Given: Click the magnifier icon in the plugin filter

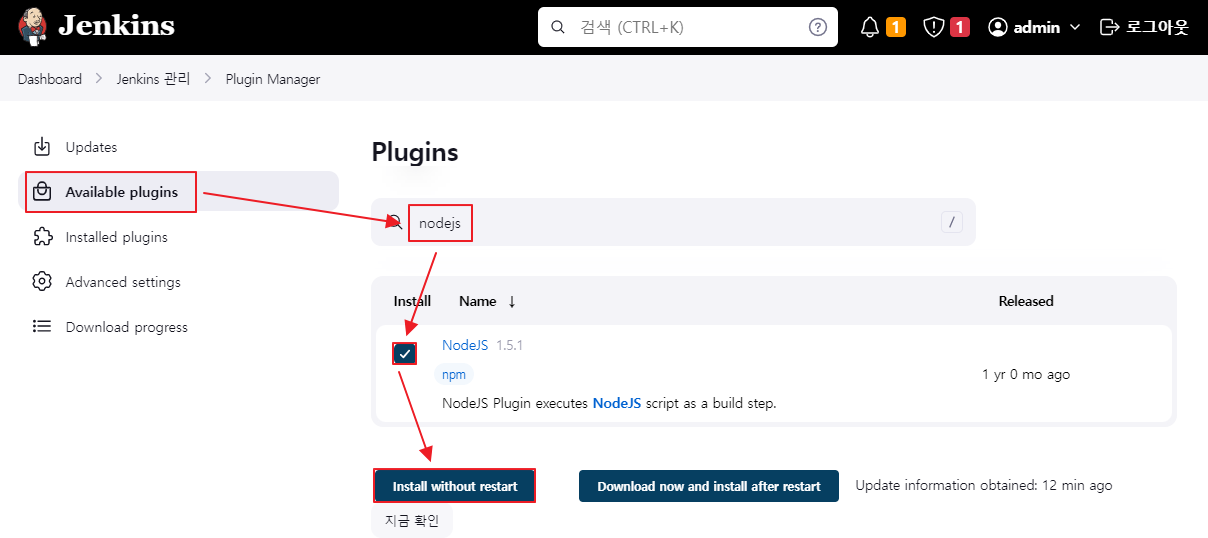Looking at the screenshot, I should (395, 222).
